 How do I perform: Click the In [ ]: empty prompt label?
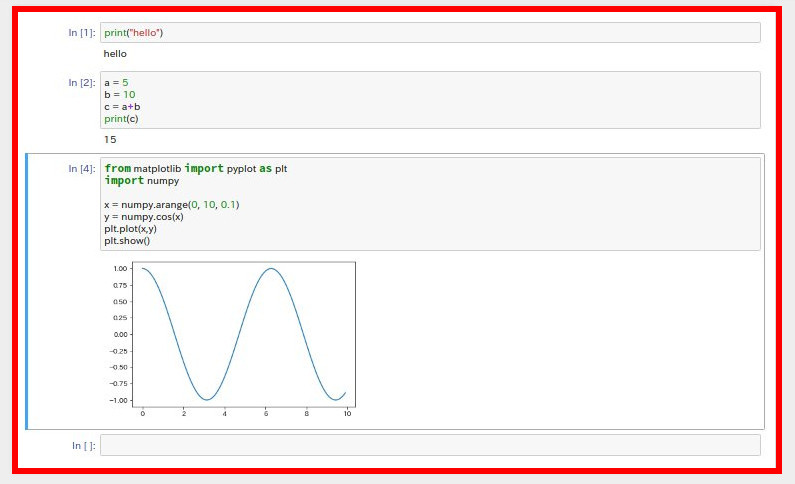click(84, 445)
